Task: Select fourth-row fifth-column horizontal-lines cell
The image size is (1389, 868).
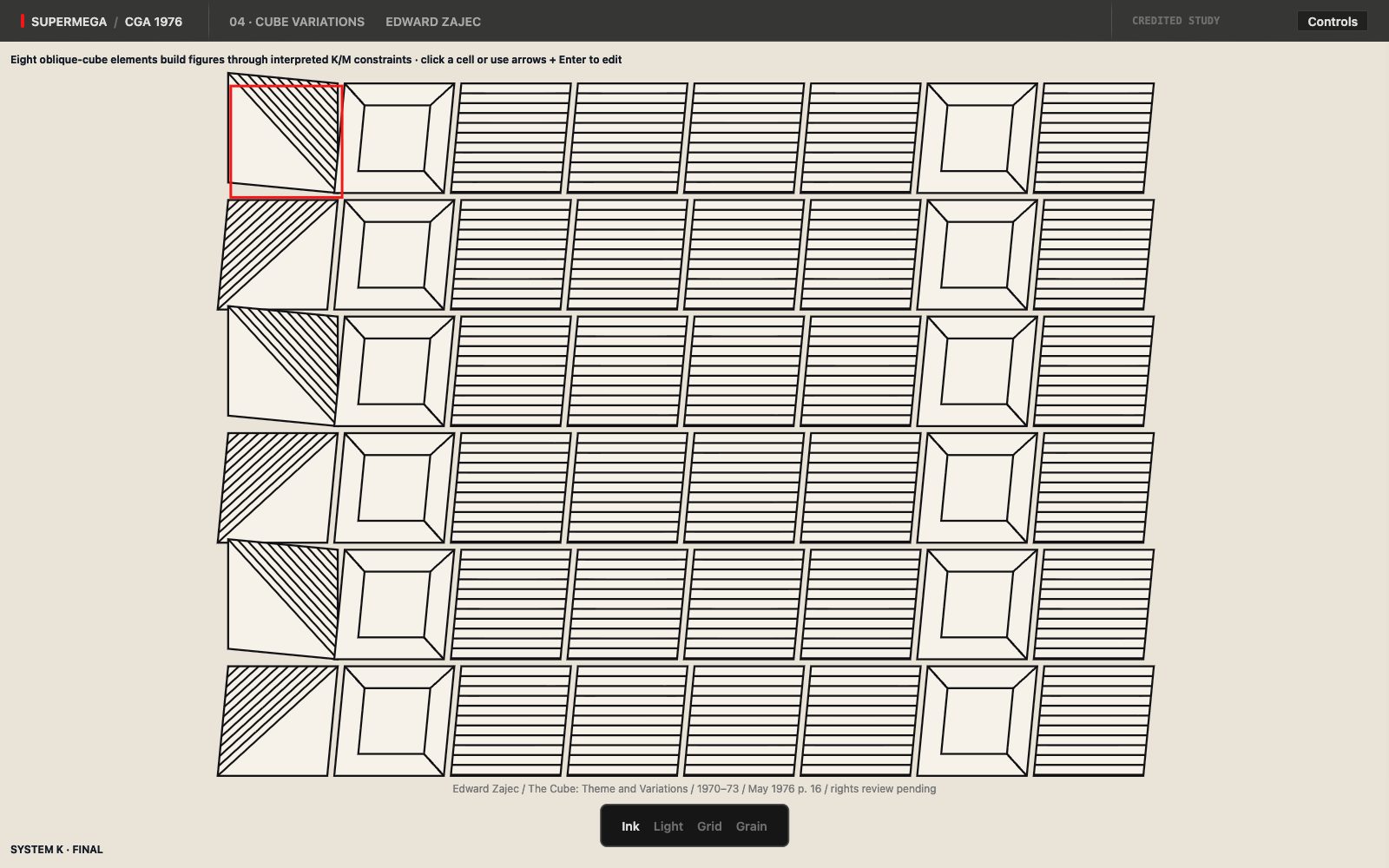Action: (744, 488)
